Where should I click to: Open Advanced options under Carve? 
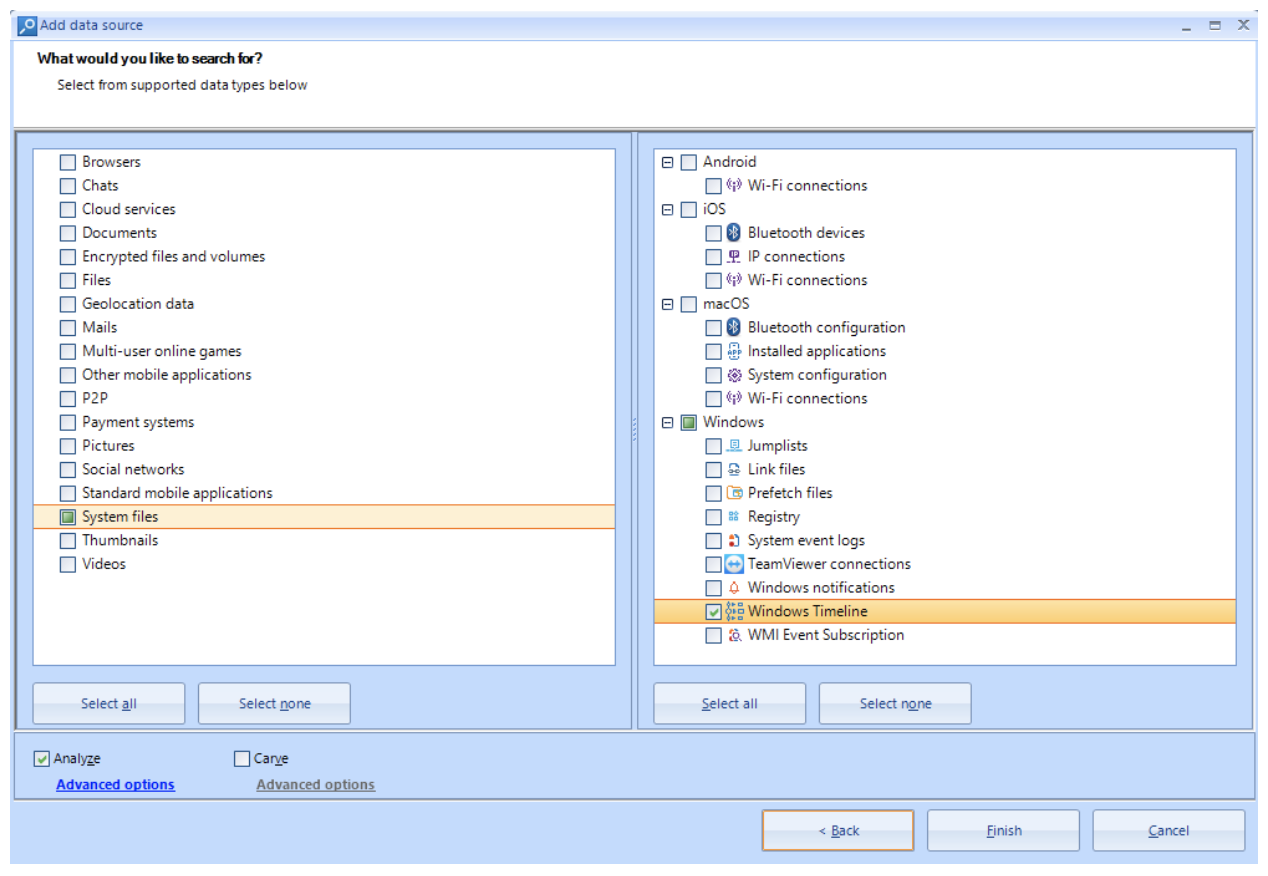[x=315, y=785]
